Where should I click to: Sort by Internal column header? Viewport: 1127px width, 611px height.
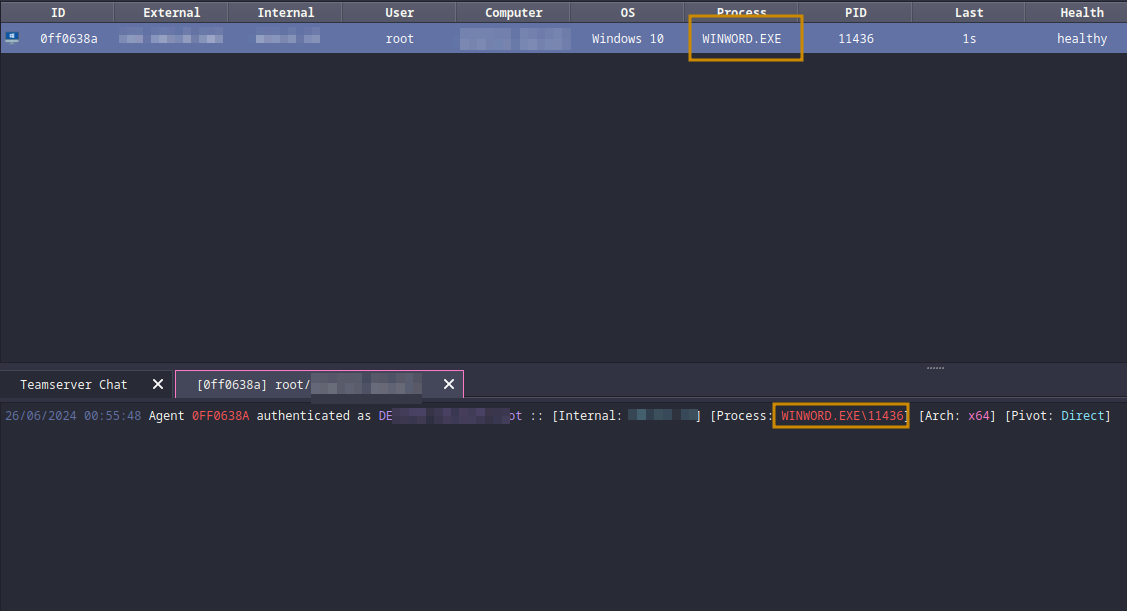coord(285,13)
